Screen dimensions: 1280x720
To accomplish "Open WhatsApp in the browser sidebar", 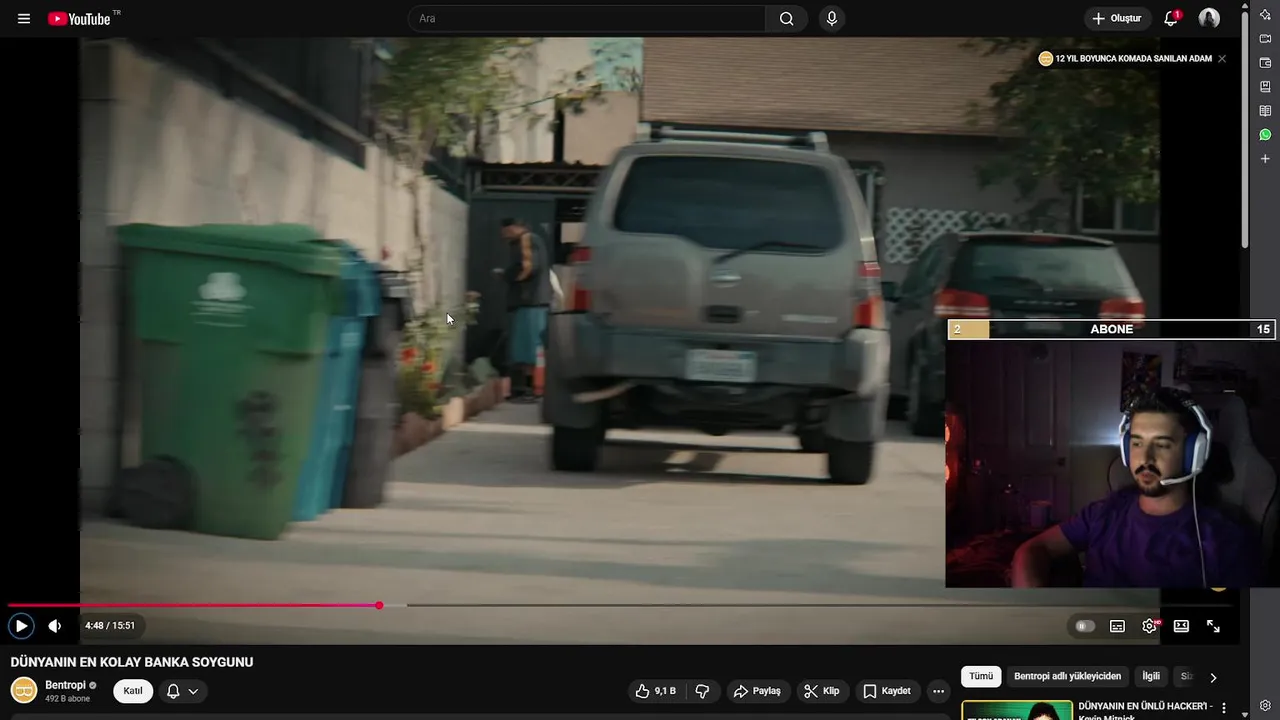I will (x=1265, y=135).
